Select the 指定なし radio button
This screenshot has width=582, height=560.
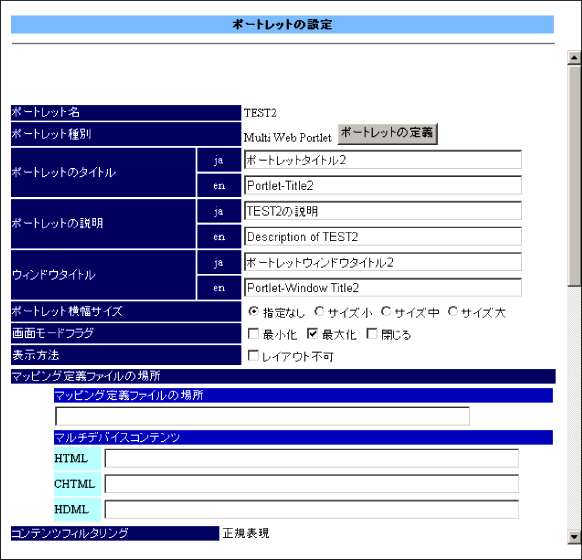click(254, 312)
